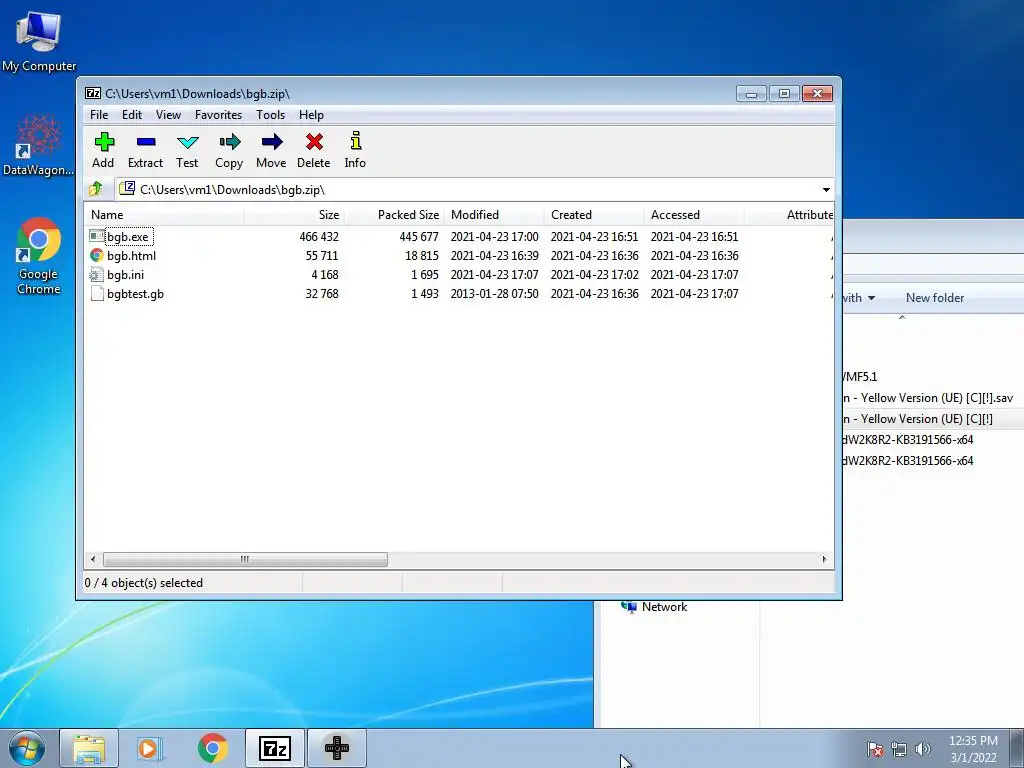Open the View menu

point(168,115)
